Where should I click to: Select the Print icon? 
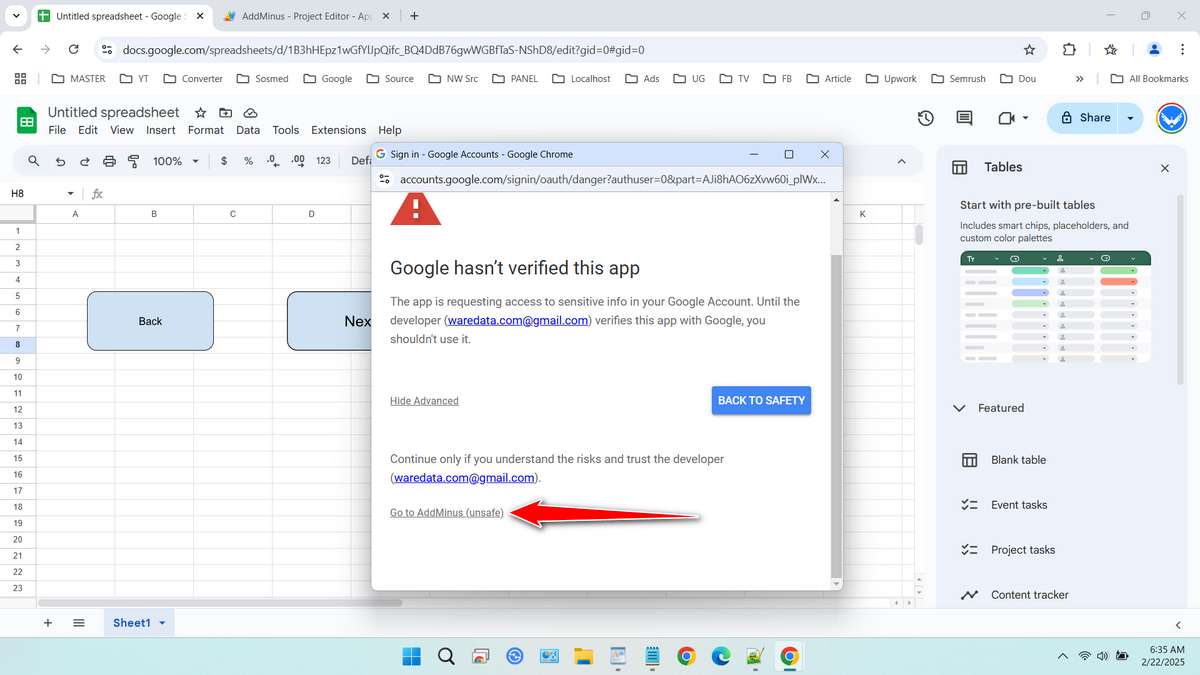coord(109,160)
